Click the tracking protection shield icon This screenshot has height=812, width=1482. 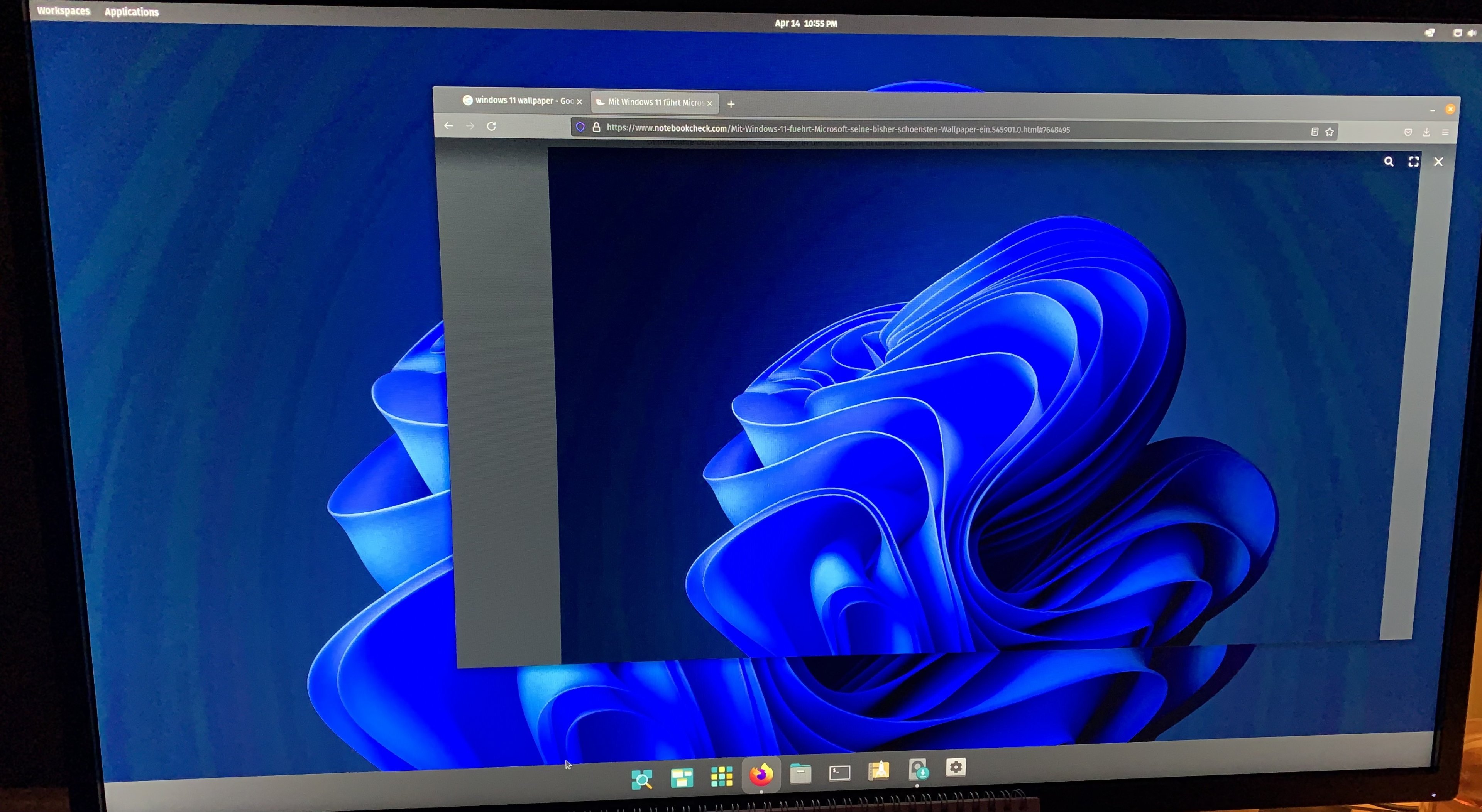coord(580,127)
